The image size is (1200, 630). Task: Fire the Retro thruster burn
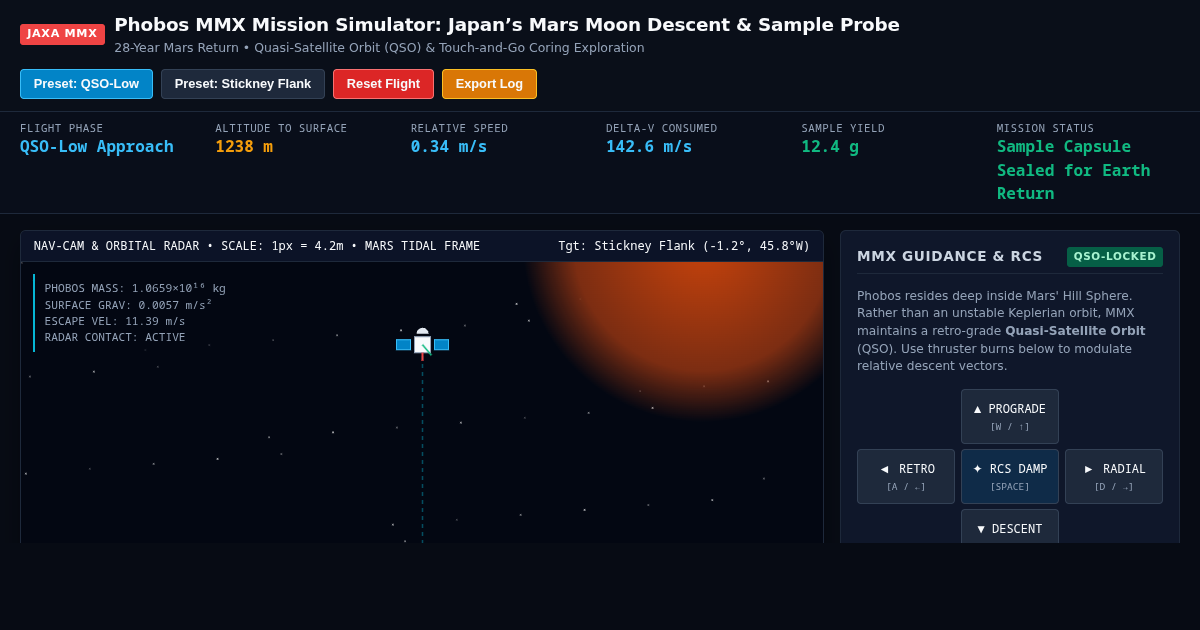point(906,476)
